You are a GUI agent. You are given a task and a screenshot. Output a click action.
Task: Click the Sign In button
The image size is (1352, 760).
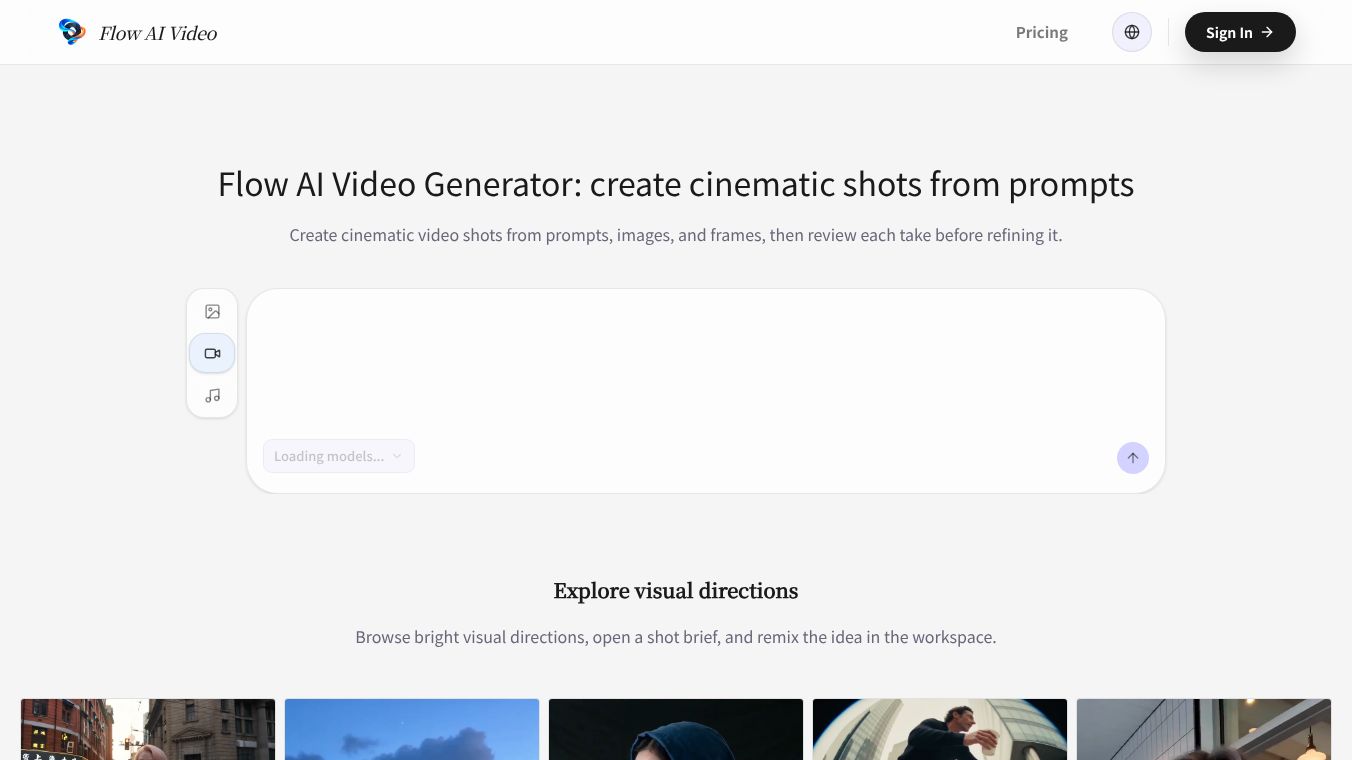coord(1240,32)
